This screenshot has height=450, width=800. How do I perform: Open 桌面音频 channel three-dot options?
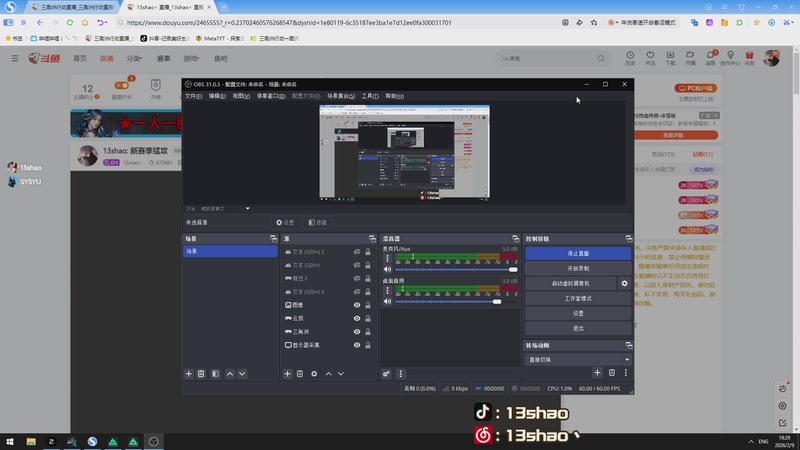pos(387,290)
